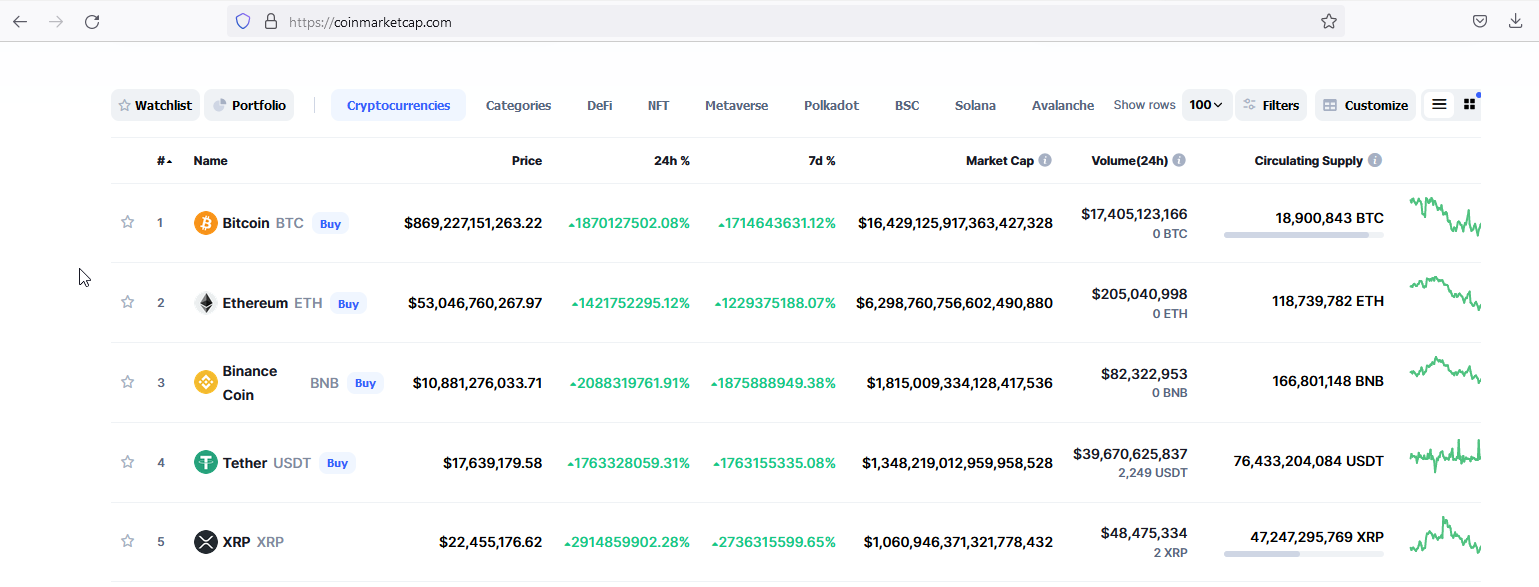
Task: Open the Bitcoin 7-day sparkline chart
Action: click(1445, 216)
